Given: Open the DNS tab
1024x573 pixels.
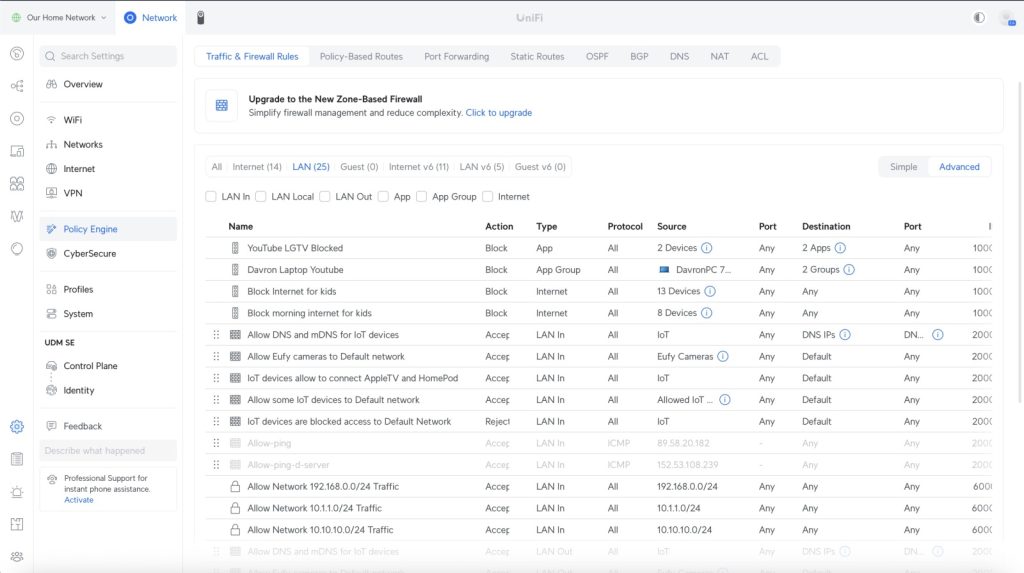Looking at the screenshot, I should (679, 57).
